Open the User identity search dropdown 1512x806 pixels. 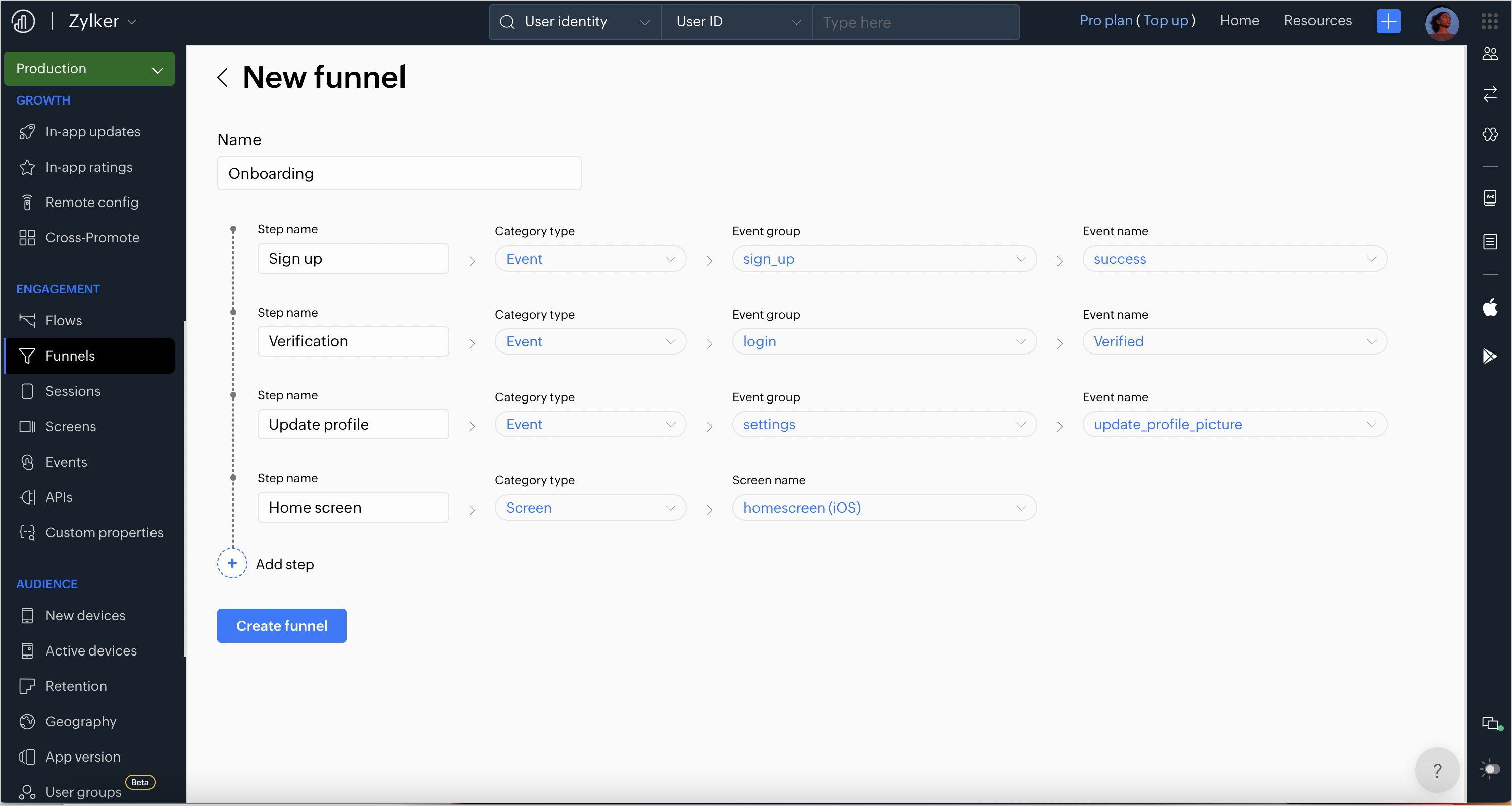tap(575, 22)
